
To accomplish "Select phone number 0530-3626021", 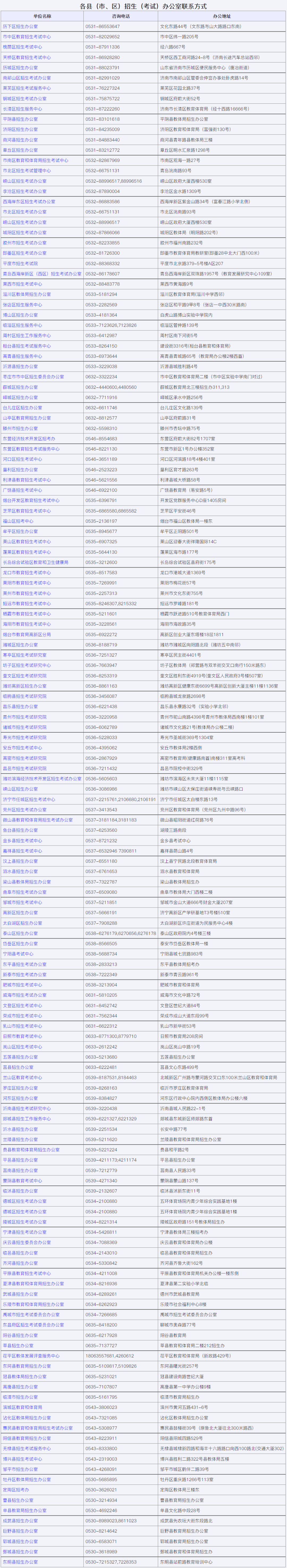I will point(102,1490).
